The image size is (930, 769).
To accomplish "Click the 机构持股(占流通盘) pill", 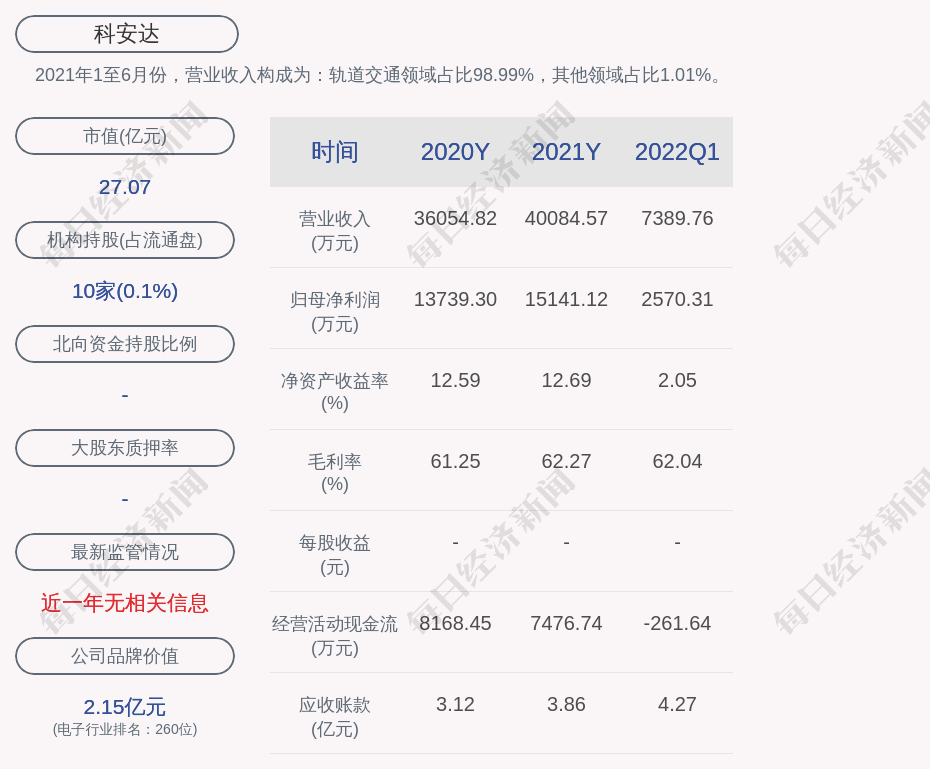I will [x=125, y=240].
